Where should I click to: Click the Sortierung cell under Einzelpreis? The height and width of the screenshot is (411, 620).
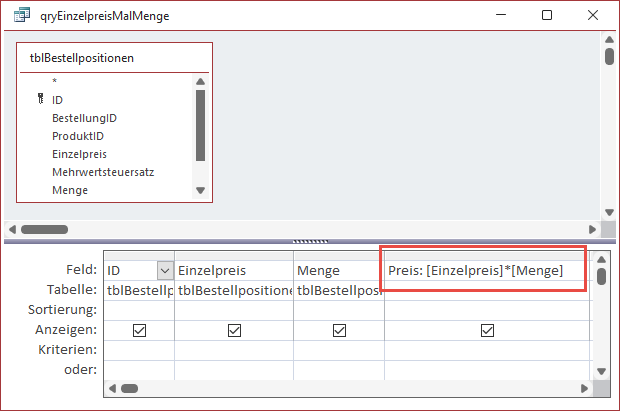(234, 311)
